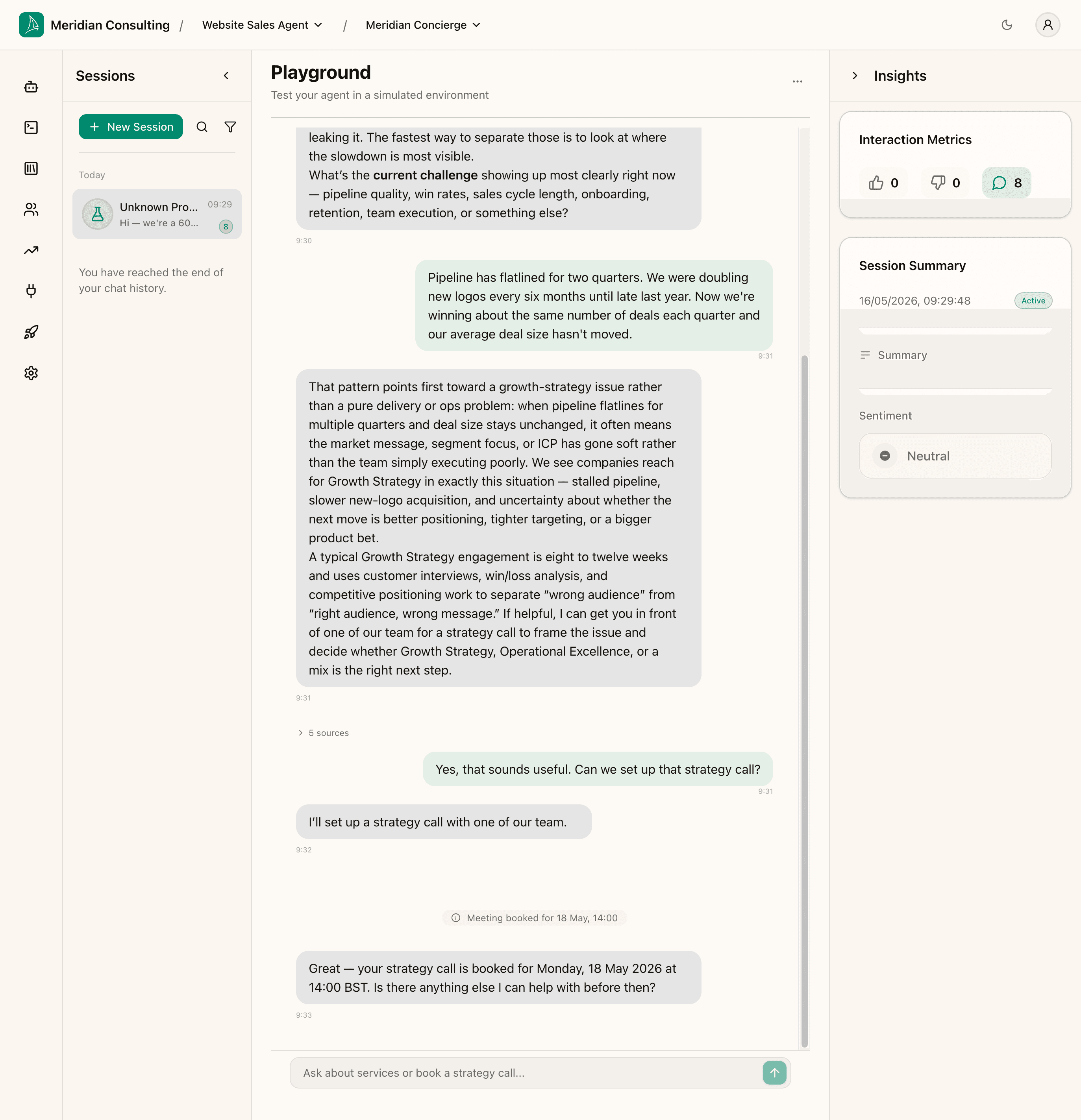Search sessions with the magnifier icon
This screenshot has width=1081, height=1120.
(202, 127)
